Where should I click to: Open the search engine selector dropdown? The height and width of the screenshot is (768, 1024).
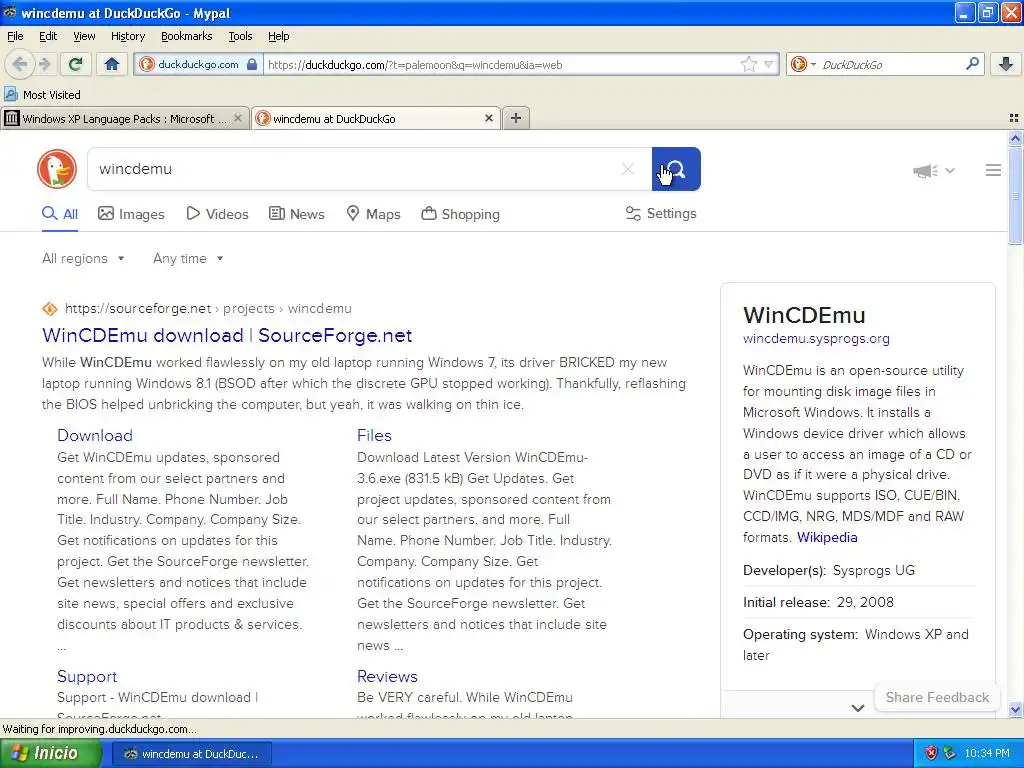[803, 64]
